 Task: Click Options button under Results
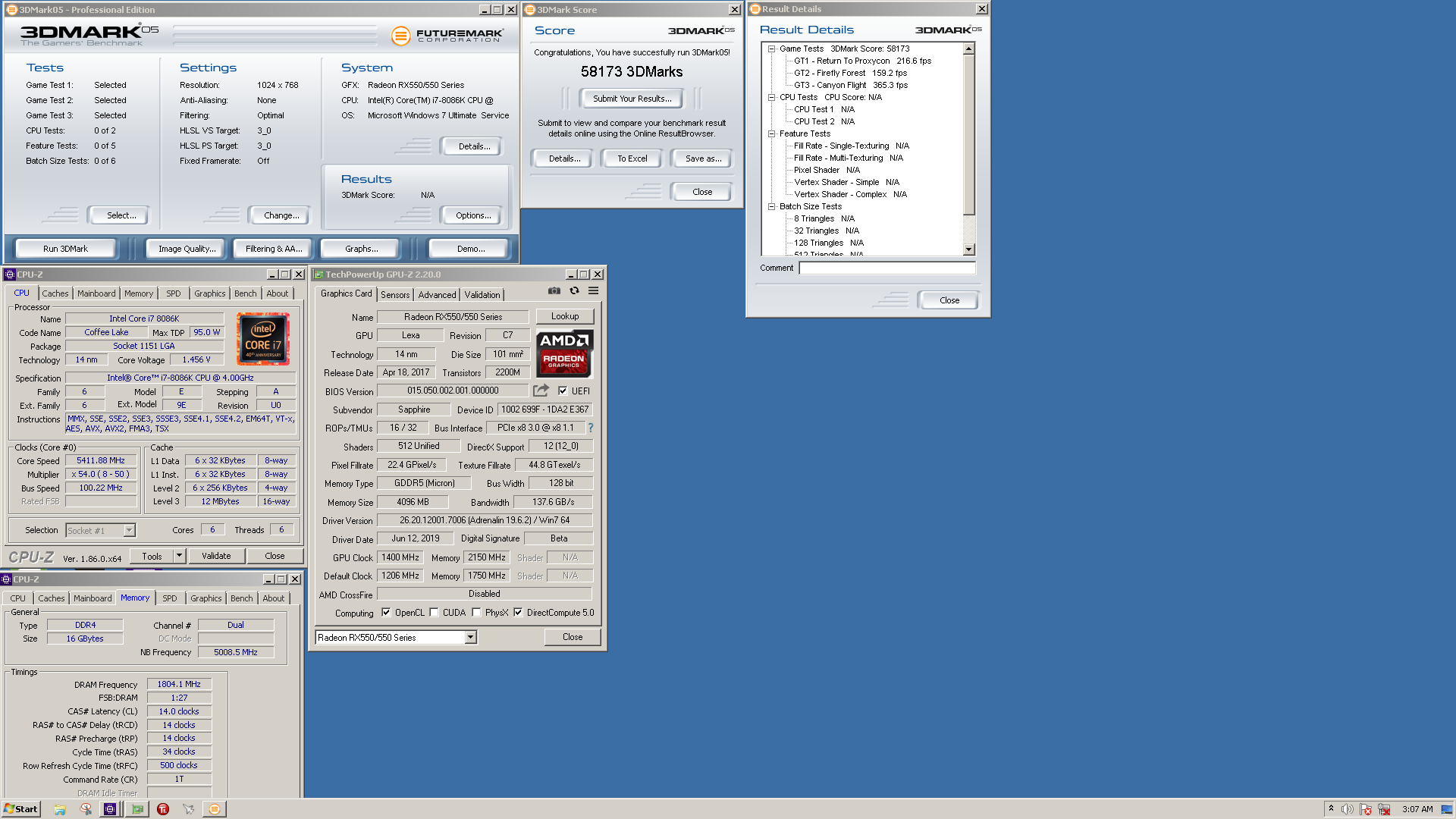[473, 215]
